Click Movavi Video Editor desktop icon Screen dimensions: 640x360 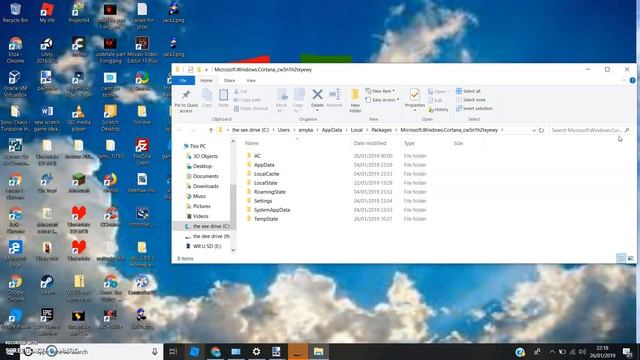point(142,49)
